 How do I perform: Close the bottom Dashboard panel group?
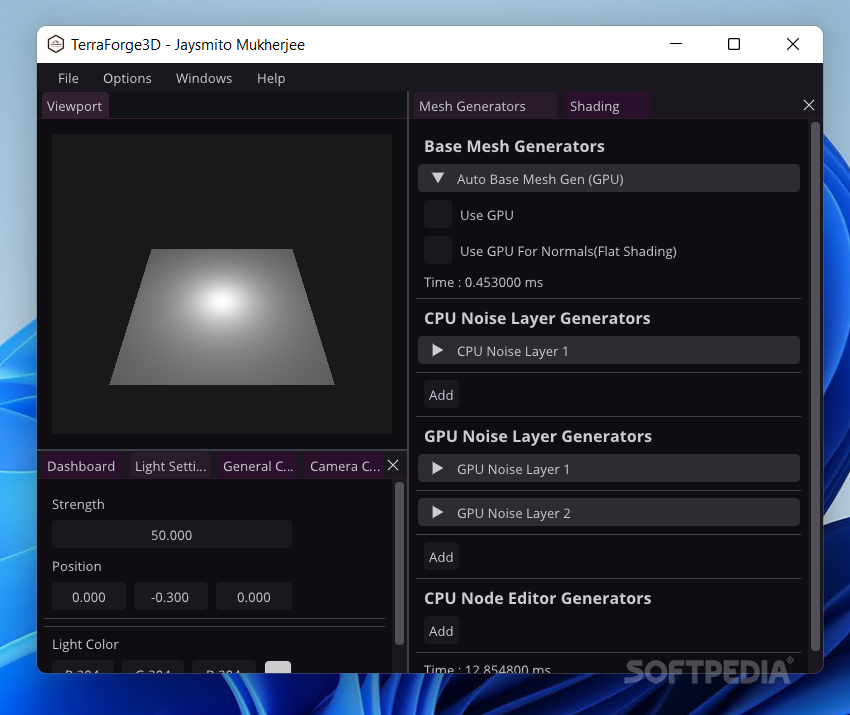point(393,465)
